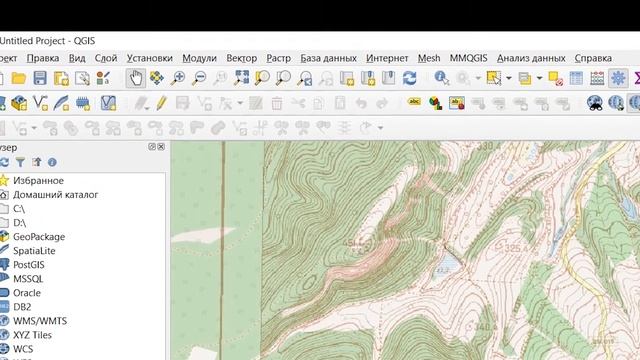The width and height of the screenshot is (640, 360).
Task: Click Browser Collapse All icon
Action: [x=37, y=162]
